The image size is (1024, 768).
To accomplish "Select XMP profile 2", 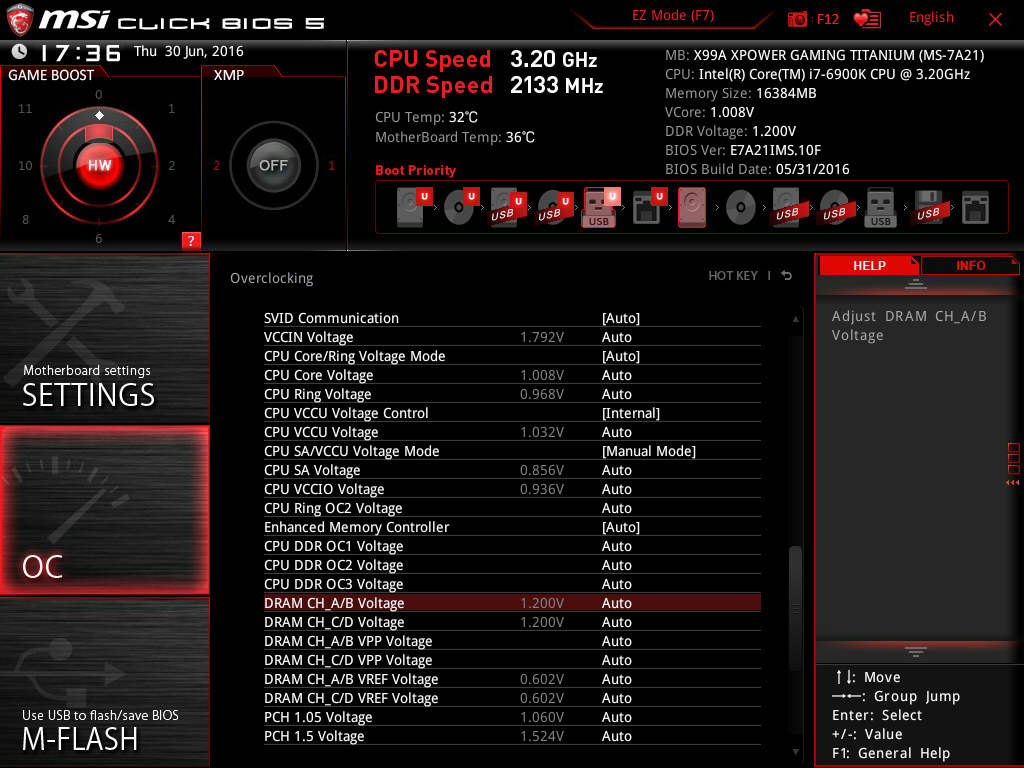I will 216,166.
